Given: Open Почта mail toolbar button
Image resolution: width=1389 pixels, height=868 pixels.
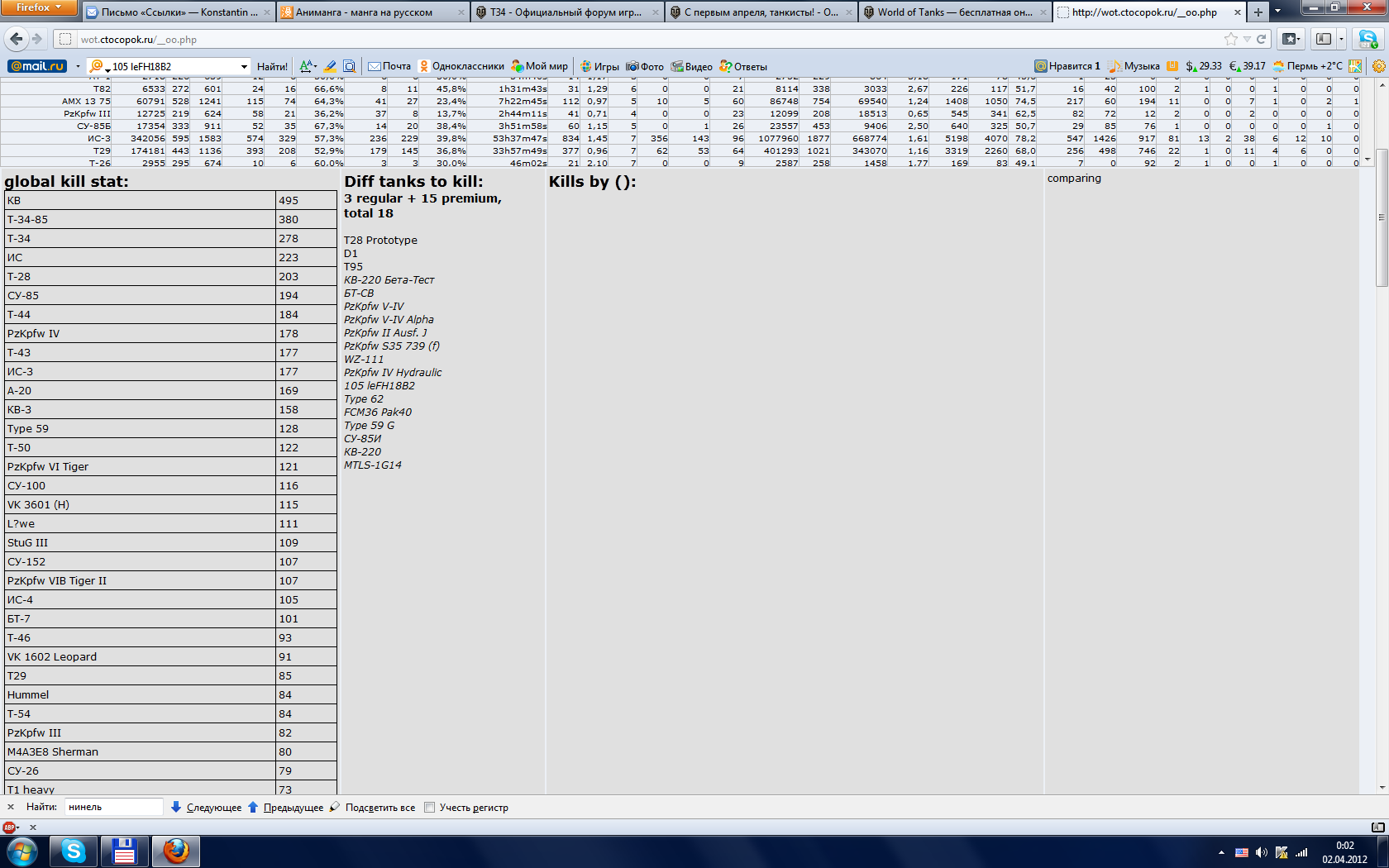Looking at the screenshot, I should point(389,66).
